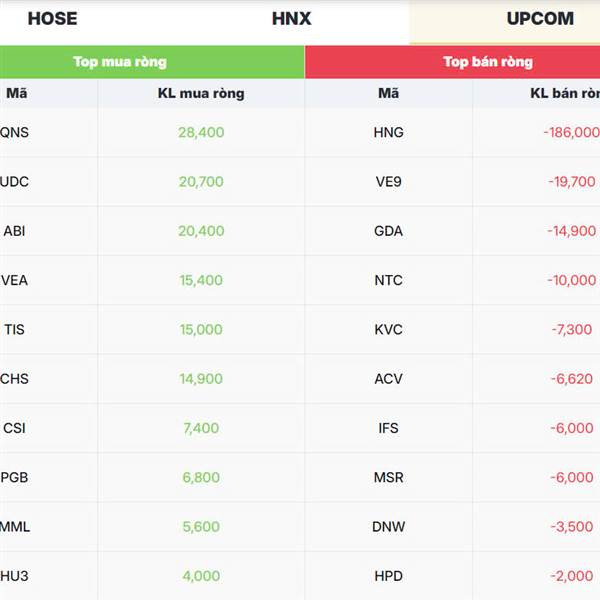Click the HPD ticker

click(x=388, y=576)
